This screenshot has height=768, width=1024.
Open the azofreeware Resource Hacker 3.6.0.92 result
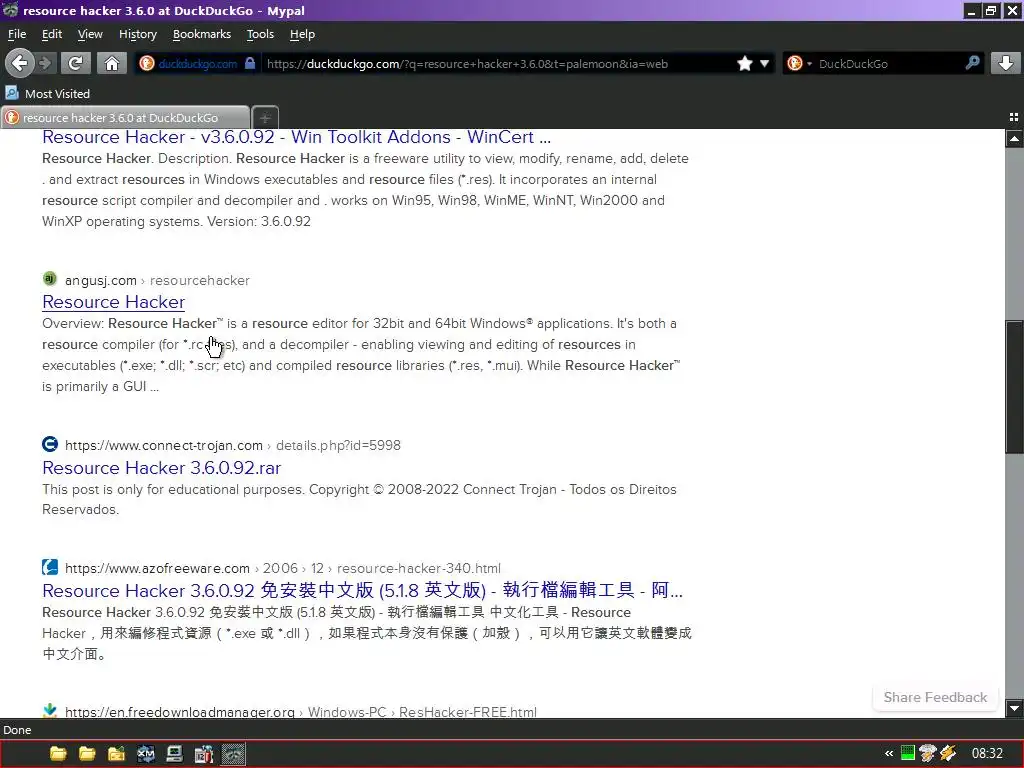(x=362, y=590)
